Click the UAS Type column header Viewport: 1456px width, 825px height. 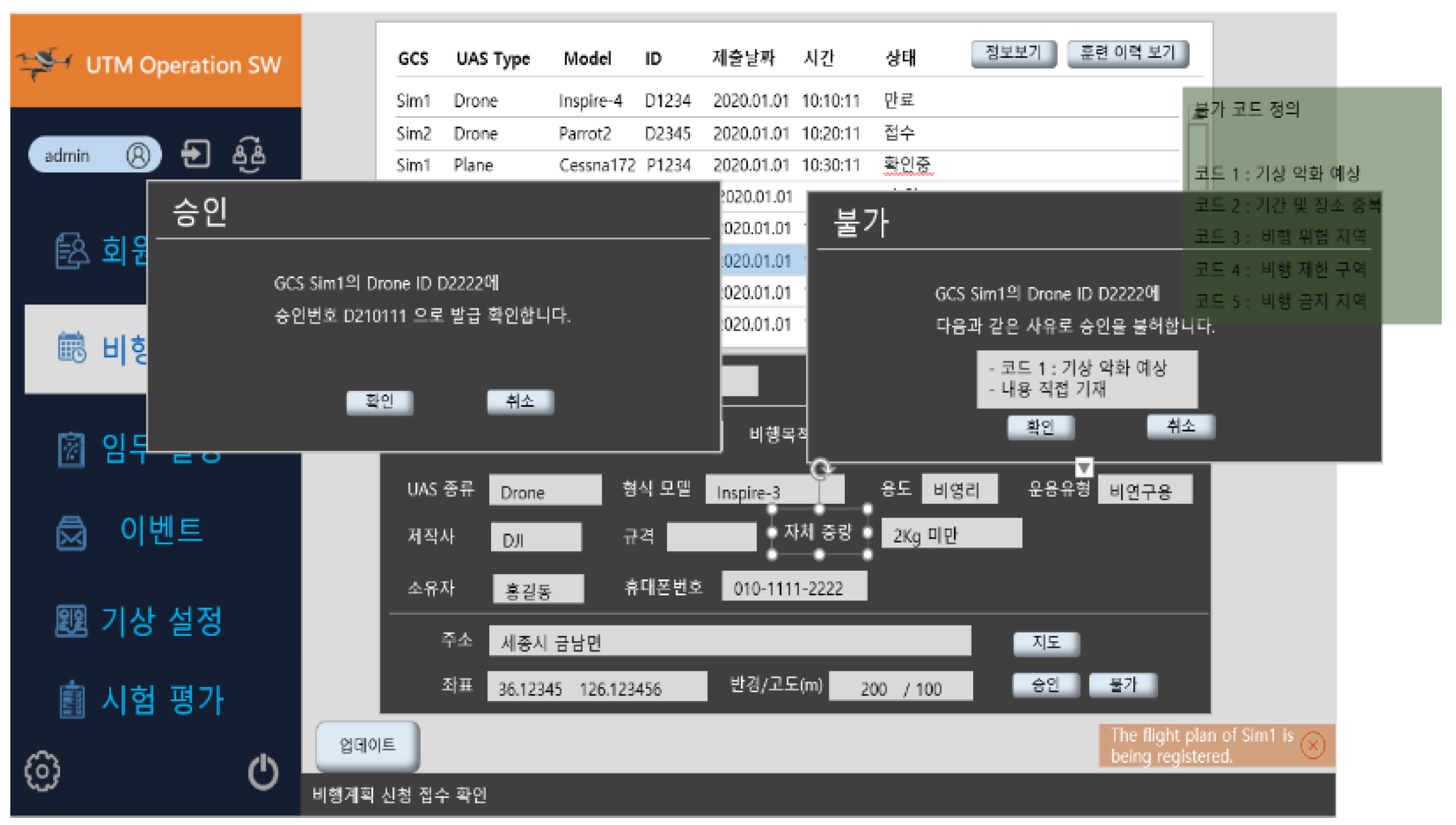(493, 59)
